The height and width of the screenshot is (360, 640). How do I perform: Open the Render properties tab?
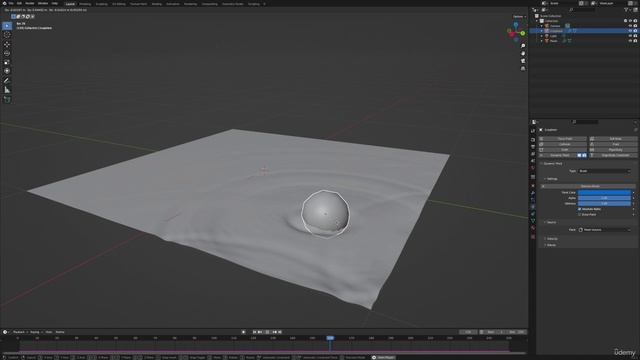tap(533, 140)
